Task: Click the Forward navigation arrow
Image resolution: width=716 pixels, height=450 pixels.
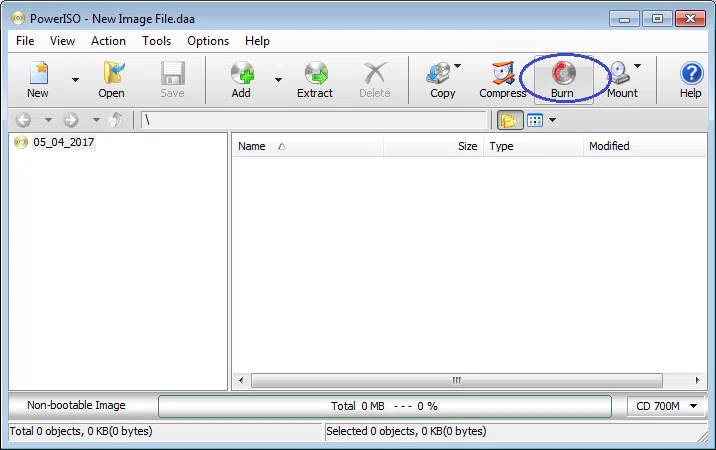Action: pyautogui.click(x=71, y=120)
